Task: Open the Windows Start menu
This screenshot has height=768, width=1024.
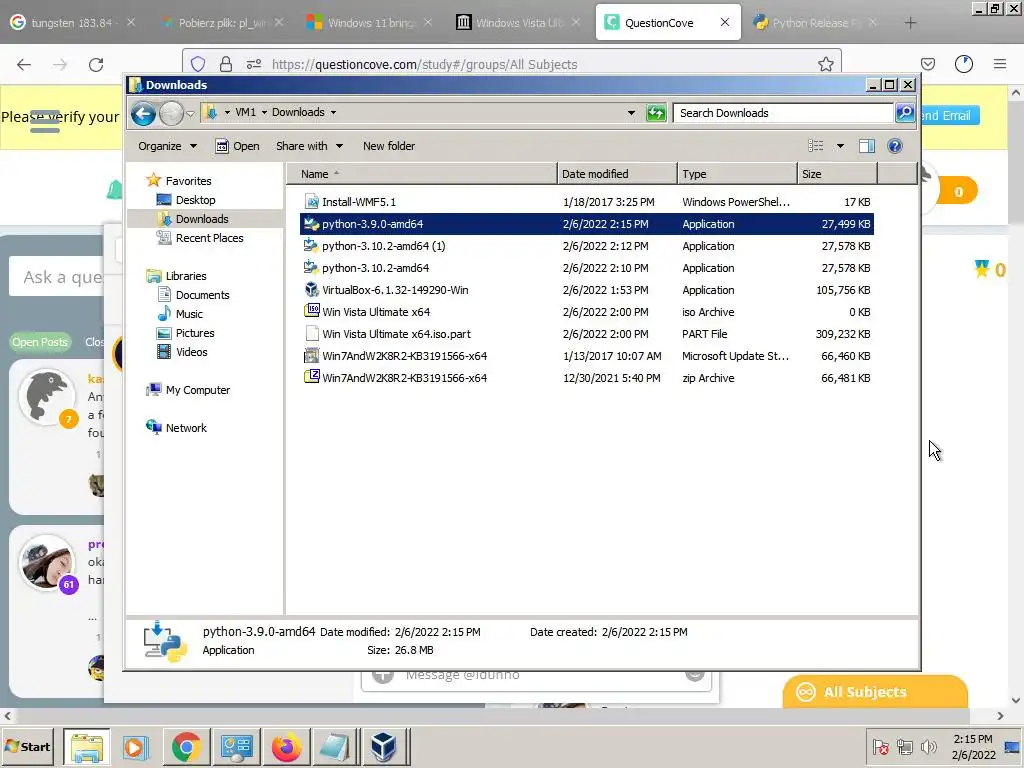Action: point(28,746)
